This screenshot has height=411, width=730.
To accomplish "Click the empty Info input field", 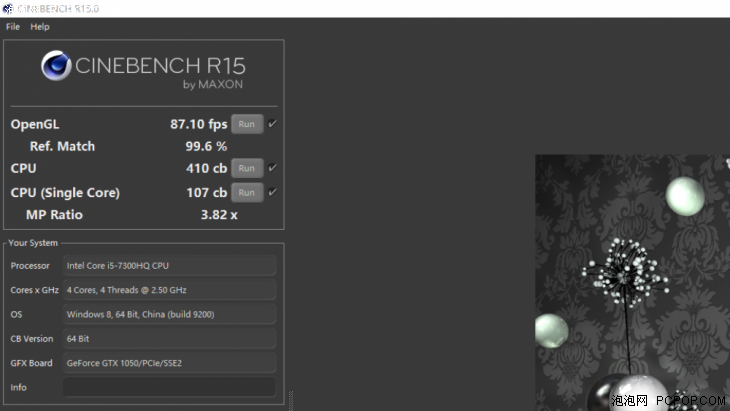I will point(169,387).
